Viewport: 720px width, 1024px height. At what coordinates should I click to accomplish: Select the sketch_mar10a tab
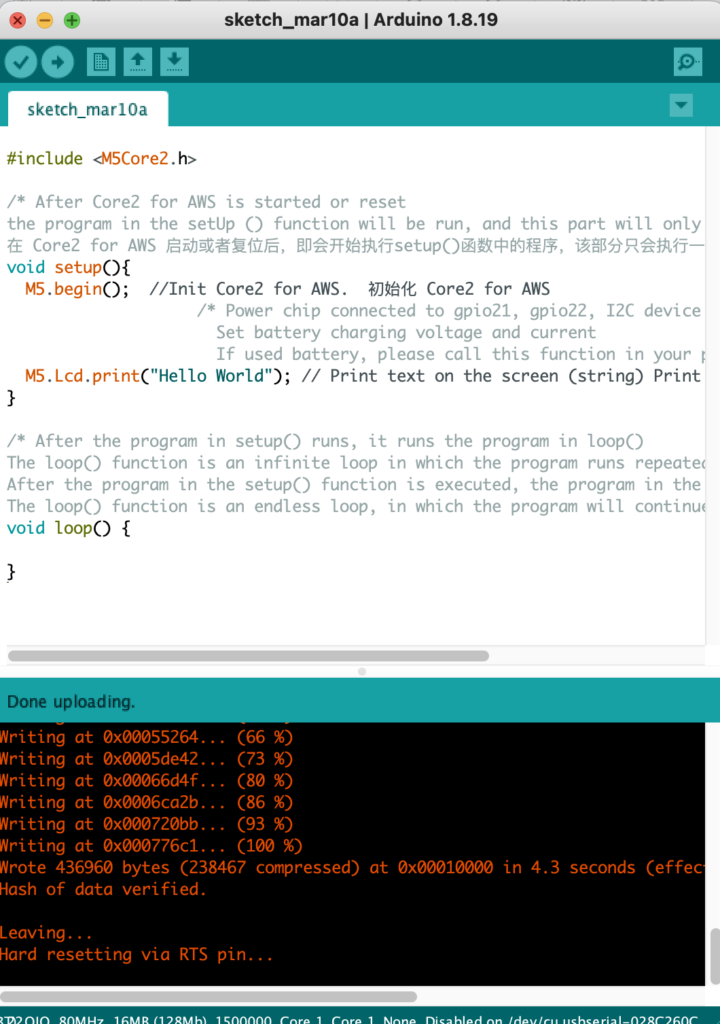pos(88,109)
